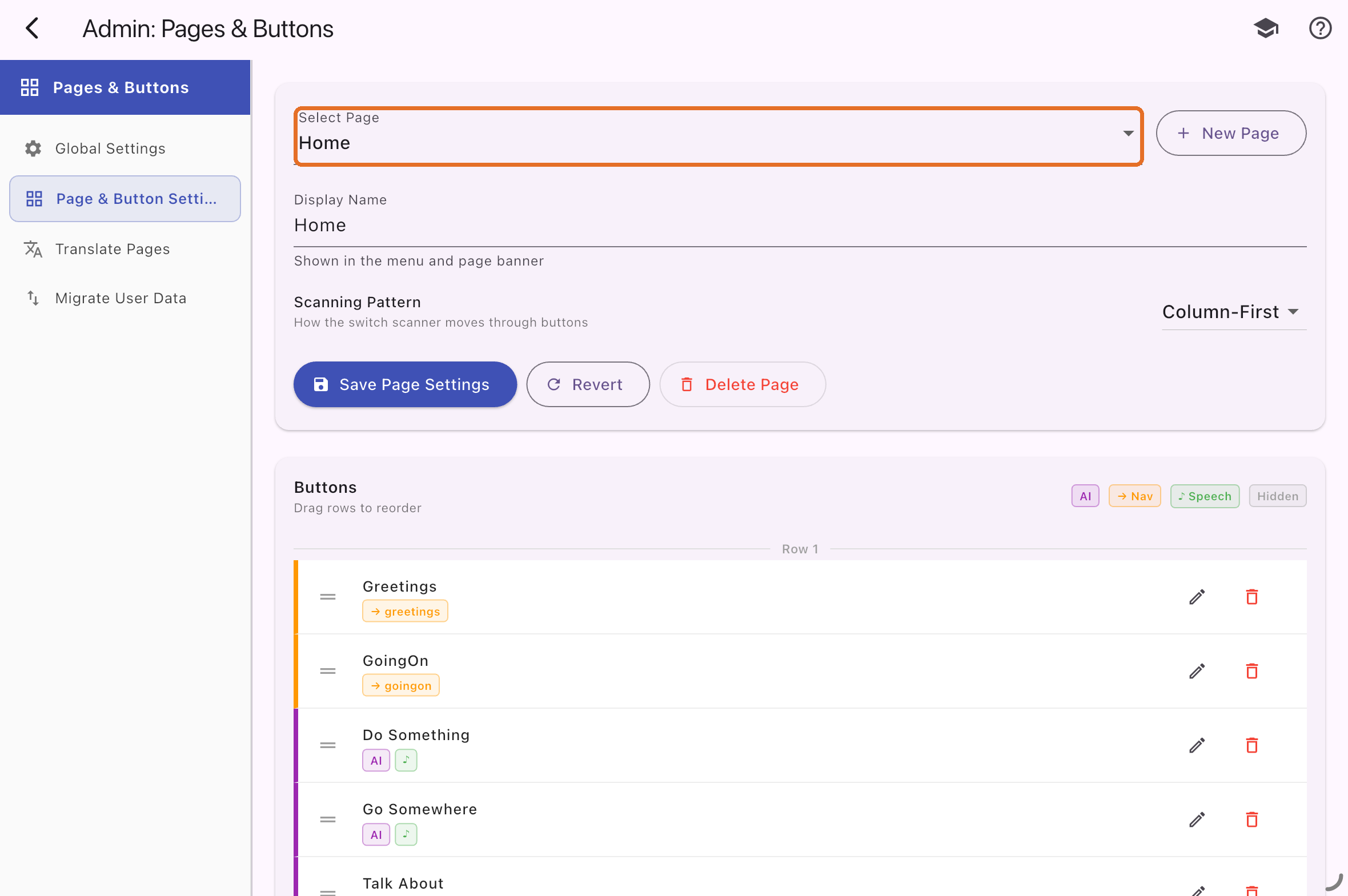The height and width of the screenshot is (896, 1348).
Task: Click the Pages & Buttons sidebar header
Action: pos(125,87)
